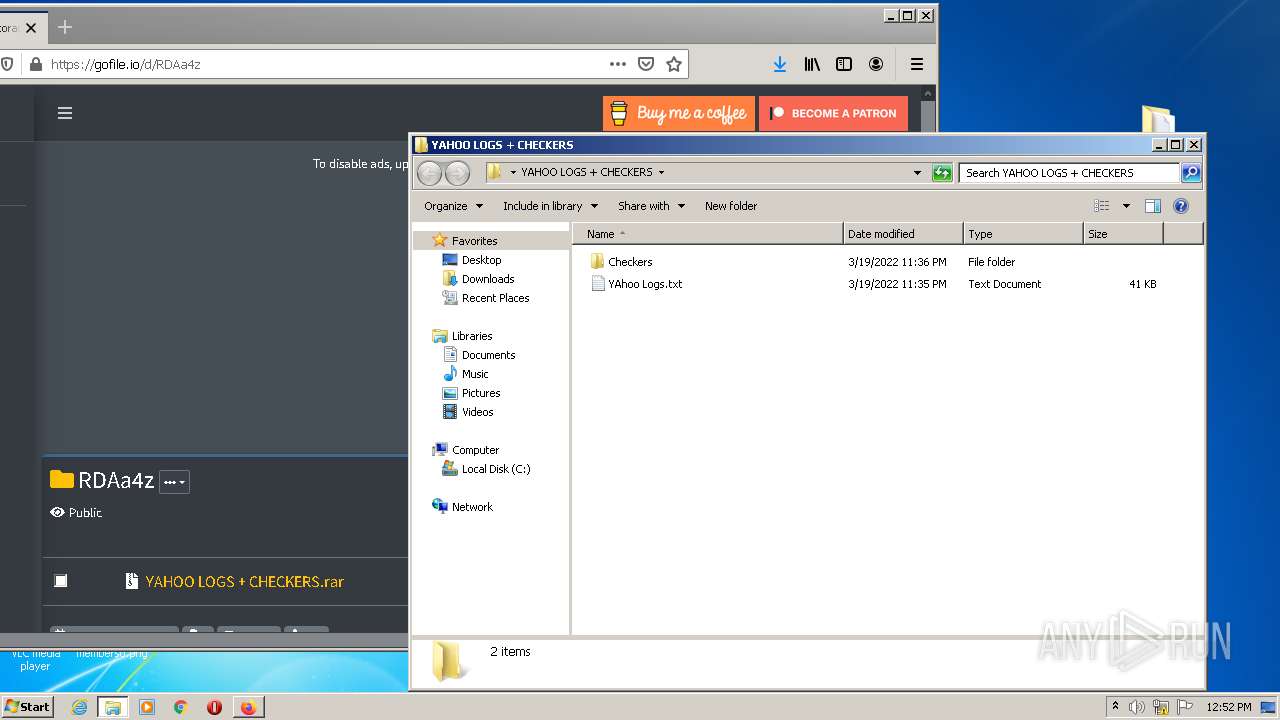The height and width of the screenshot is (720, 1280).
Task: Expand the Views options arrow
Action: (x=1126, y=206)
